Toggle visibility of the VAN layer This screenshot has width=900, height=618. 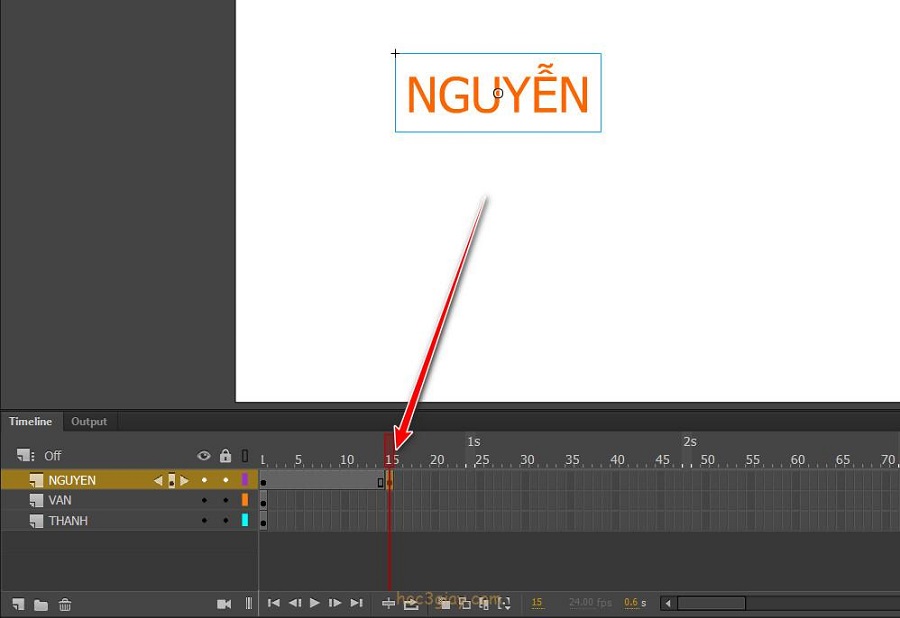pyautogui.click(x=204, y=500)
